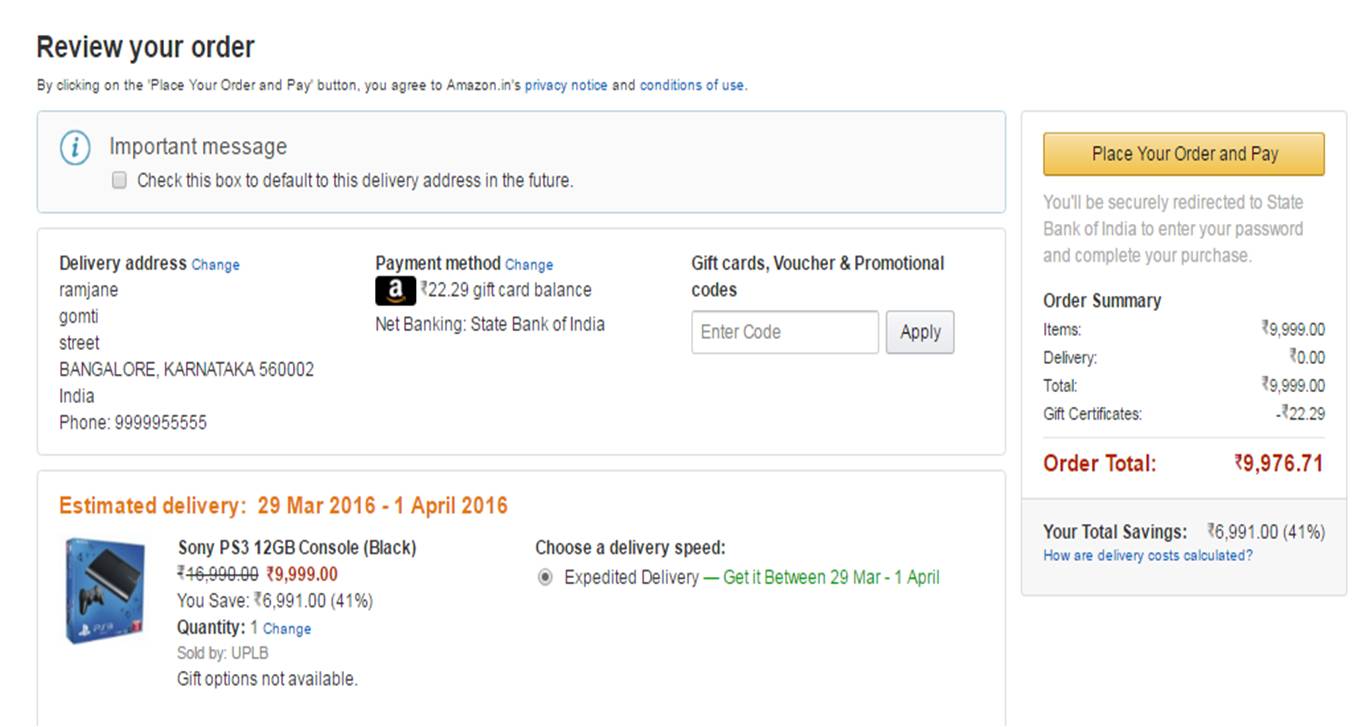Click the Sony PS3 12GB Console title
Image resolution: width=1367 pixels, height=727 pixels.
pyautogui.click(x=297, y=548)
